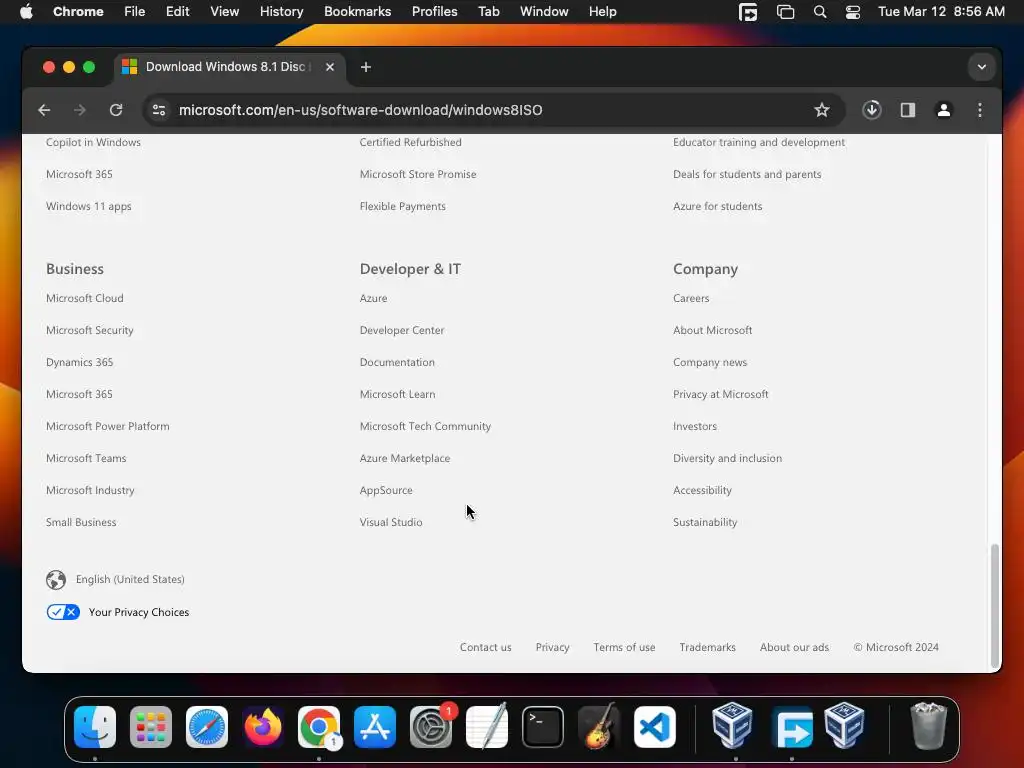This screenshot has width=1024, height=768.
Task: Open TextEdit from the Dock
Action: pyautogui.click(x=487, y=726)
